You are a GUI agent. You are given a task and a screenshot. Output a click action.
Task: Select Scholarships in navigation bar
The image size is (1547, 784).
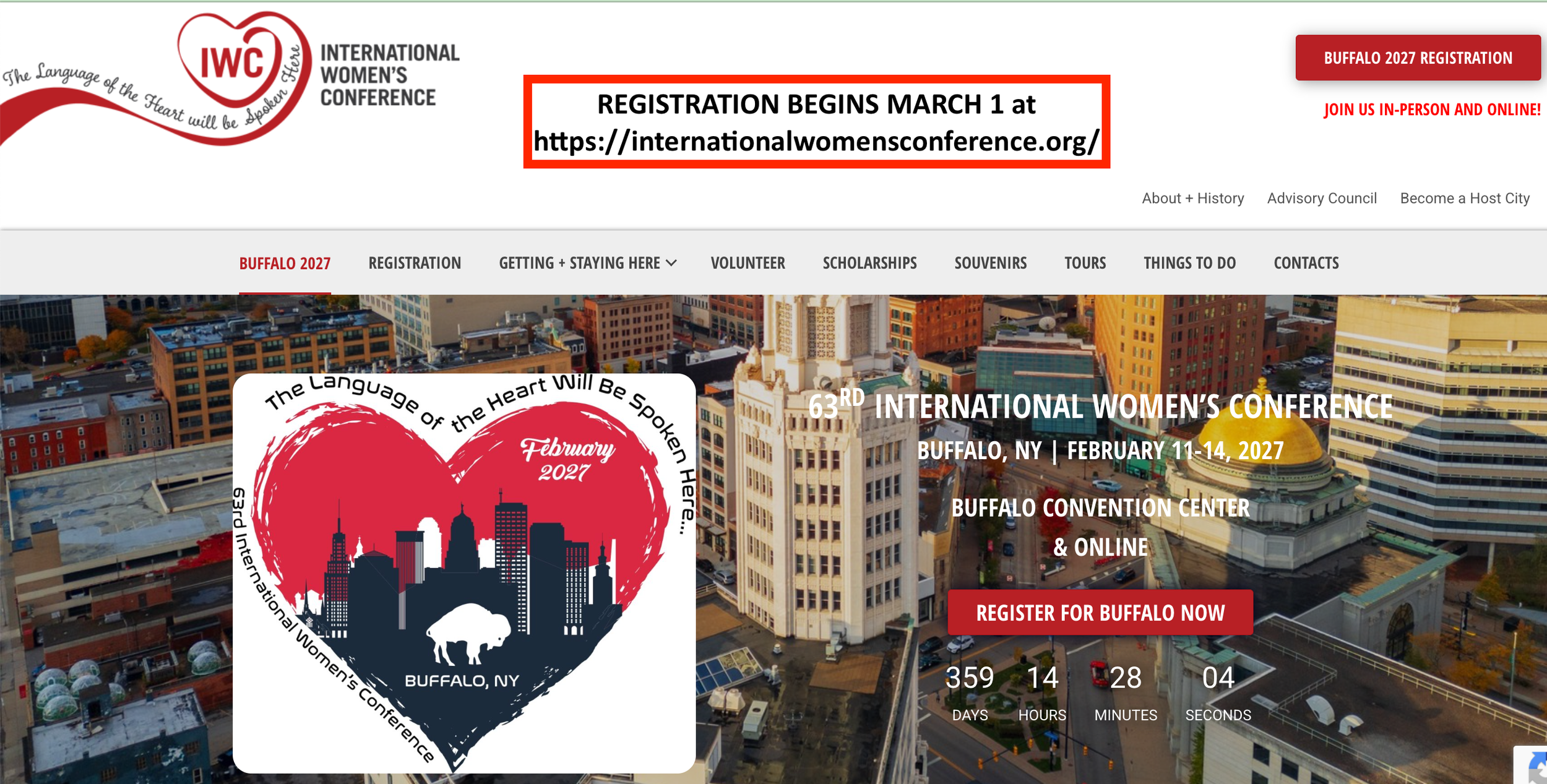(869, 263)
